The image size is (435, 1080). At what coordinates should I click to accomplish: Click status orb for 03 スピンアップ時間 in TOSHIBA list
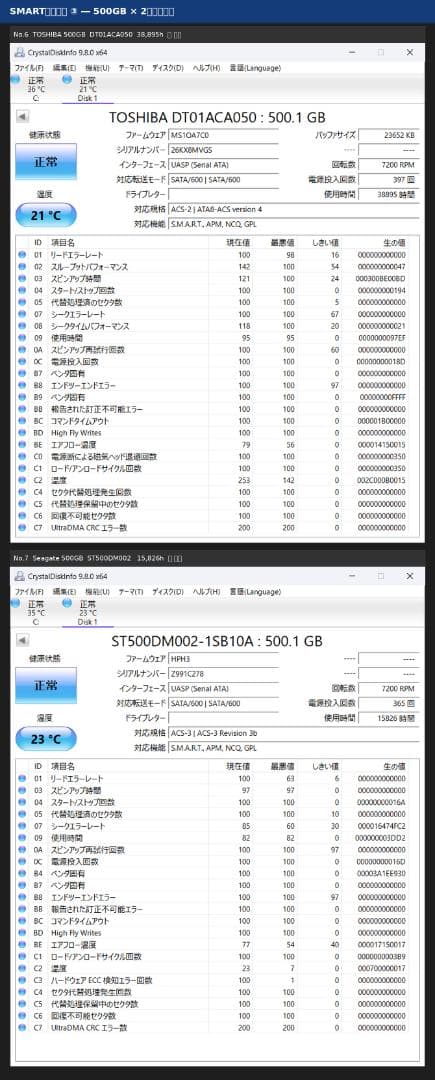pyautogui.click(x=22, y=278)
